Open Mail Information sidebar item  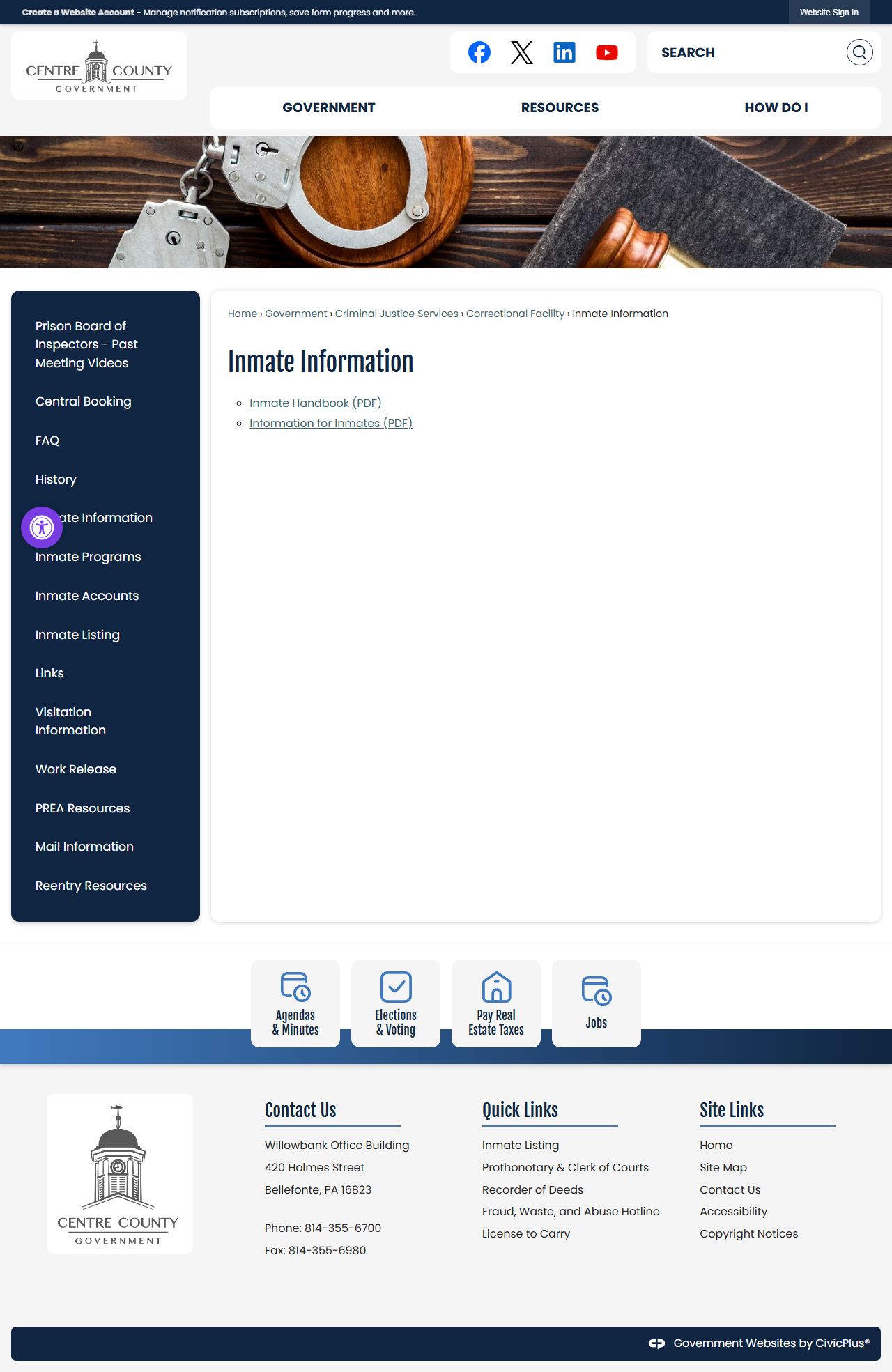click(x=84, y=847)
